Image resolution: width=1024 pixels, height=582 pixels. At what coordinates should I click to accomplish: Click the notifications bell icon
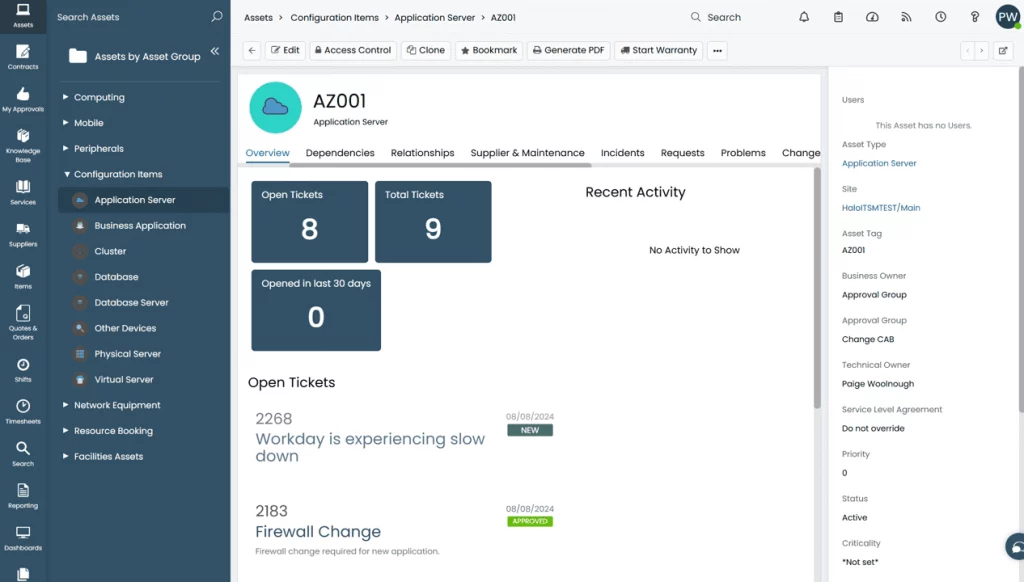[x=804, y=17]
